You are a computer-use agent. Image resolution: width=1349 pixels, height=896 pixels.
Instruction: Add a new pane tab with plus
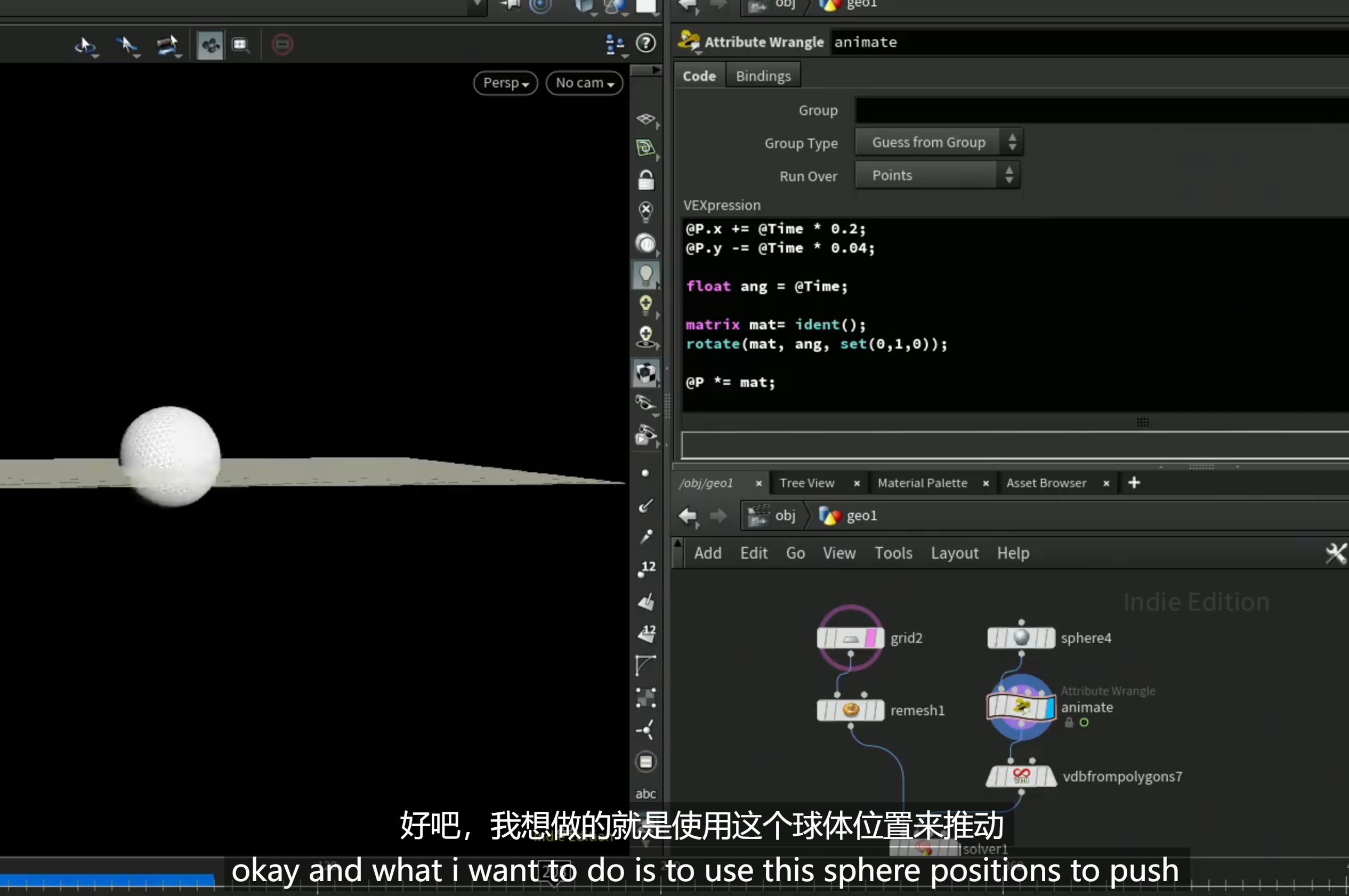[x=1134, y=483]
